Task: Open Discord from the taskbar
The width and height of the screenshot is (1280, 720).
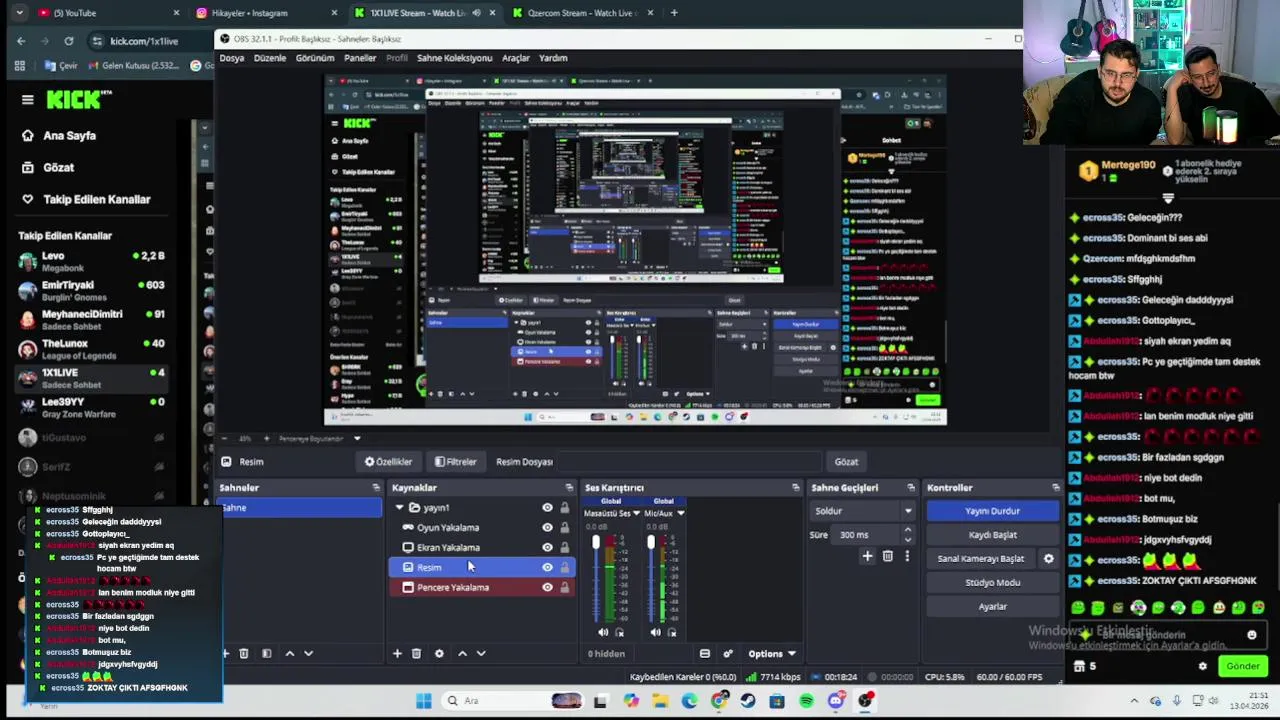Action: (x=836, y=701)
